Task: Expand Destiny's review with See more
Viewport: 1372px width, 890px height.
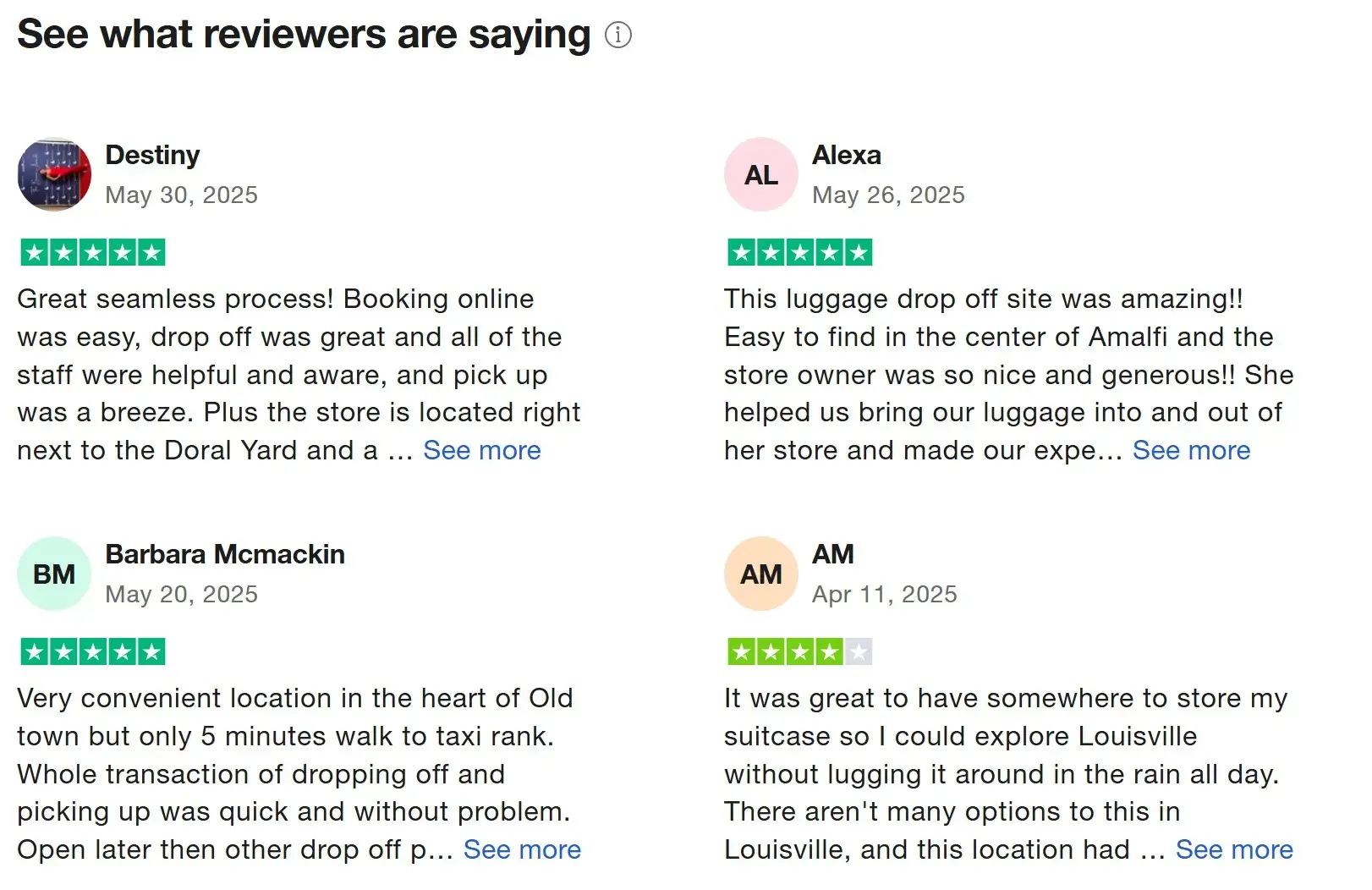Action: [x=482, y=450]
